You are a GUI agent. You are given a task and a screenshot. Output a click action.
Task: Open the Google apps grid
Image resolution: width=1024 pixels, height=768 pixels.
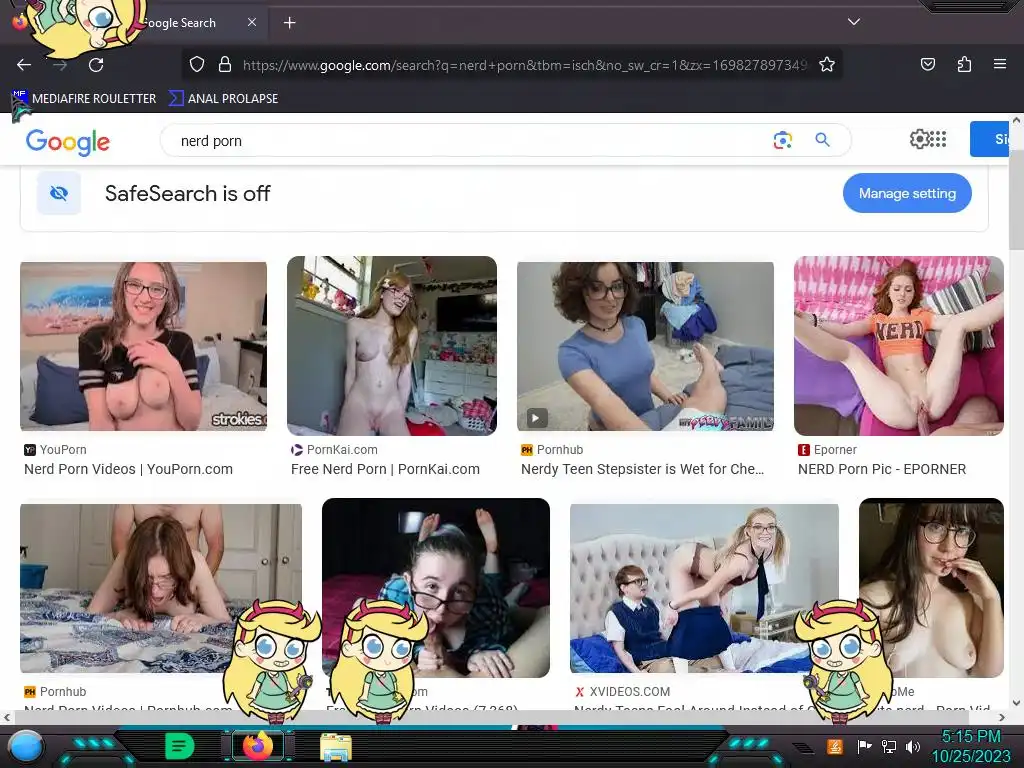pyautogui.click(x=938, y=138)
